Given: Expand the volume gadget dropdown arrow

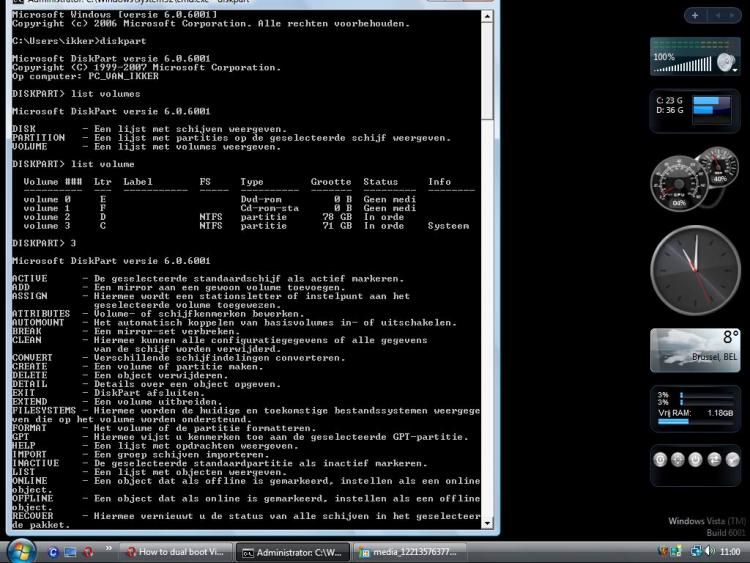Looking at the screenshot, I should point(735,70).
